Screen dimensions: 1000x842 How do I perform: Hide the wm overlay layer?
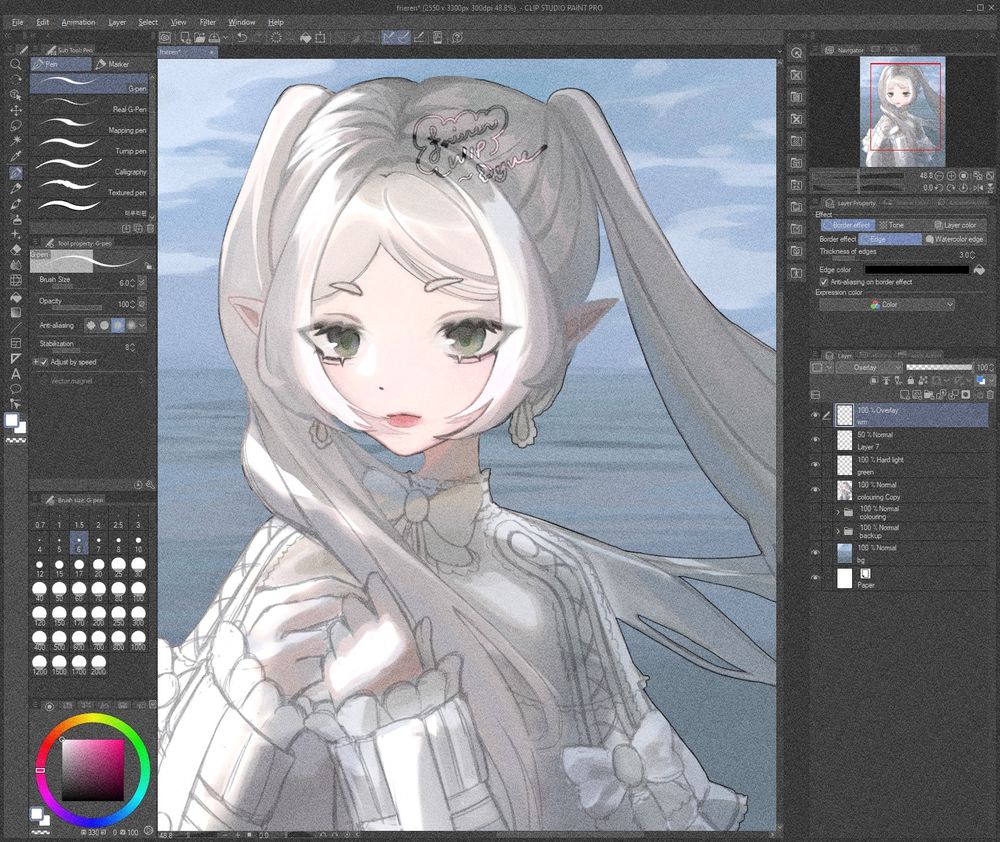click(x=814, y=415)
